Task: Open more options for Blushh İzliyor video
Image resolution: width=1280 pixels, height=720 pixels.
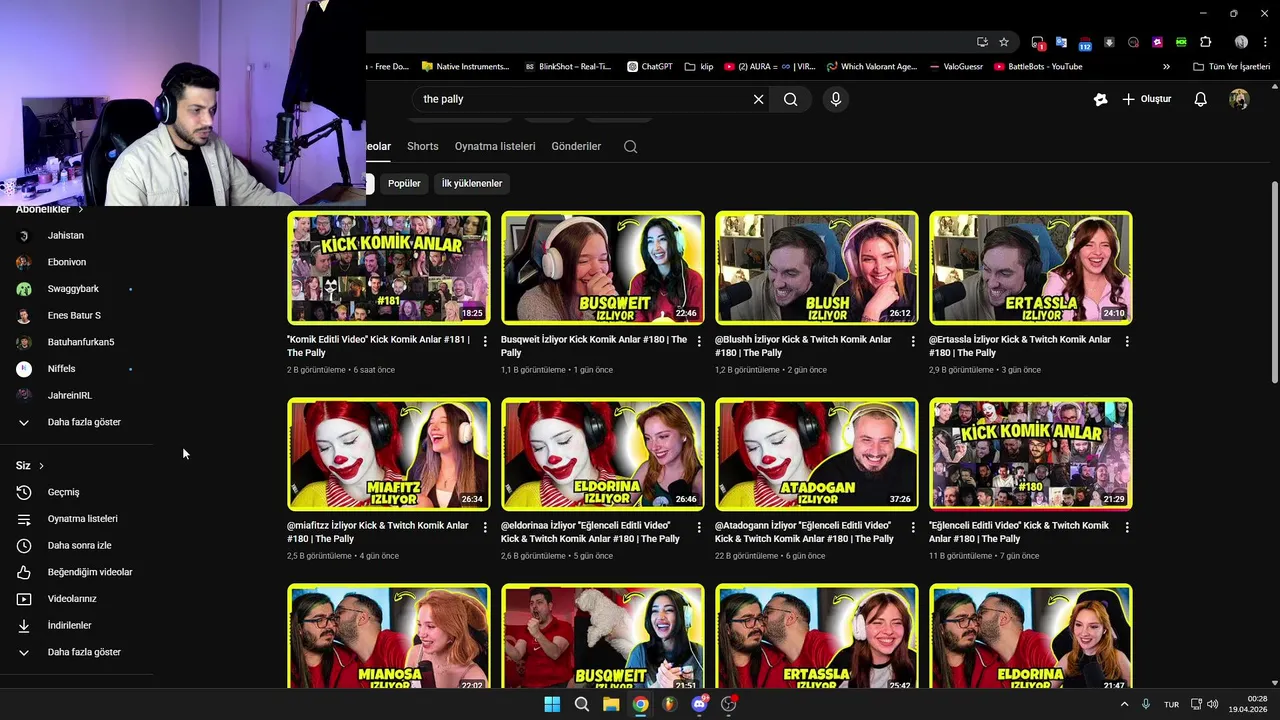Action: (x=913, y=341)
